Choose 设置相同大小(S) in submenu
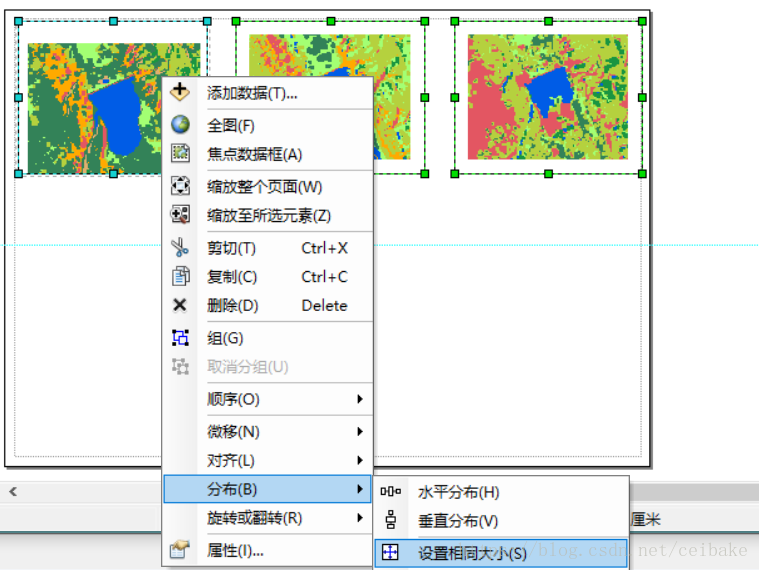This screenshot has width=759, height=570. point(501,553)
